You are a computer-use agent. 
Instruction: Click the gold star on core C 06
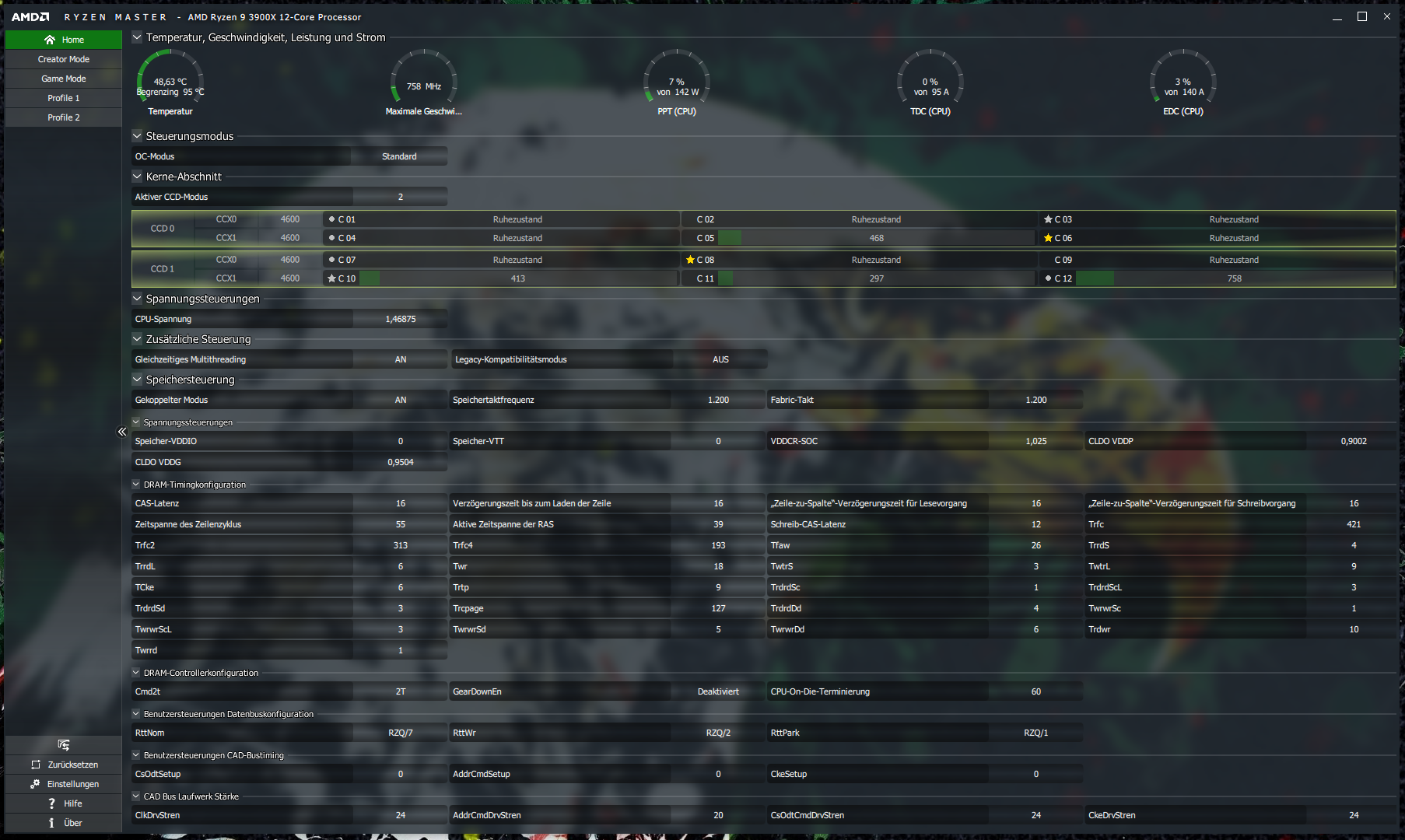pos(1048,238)
